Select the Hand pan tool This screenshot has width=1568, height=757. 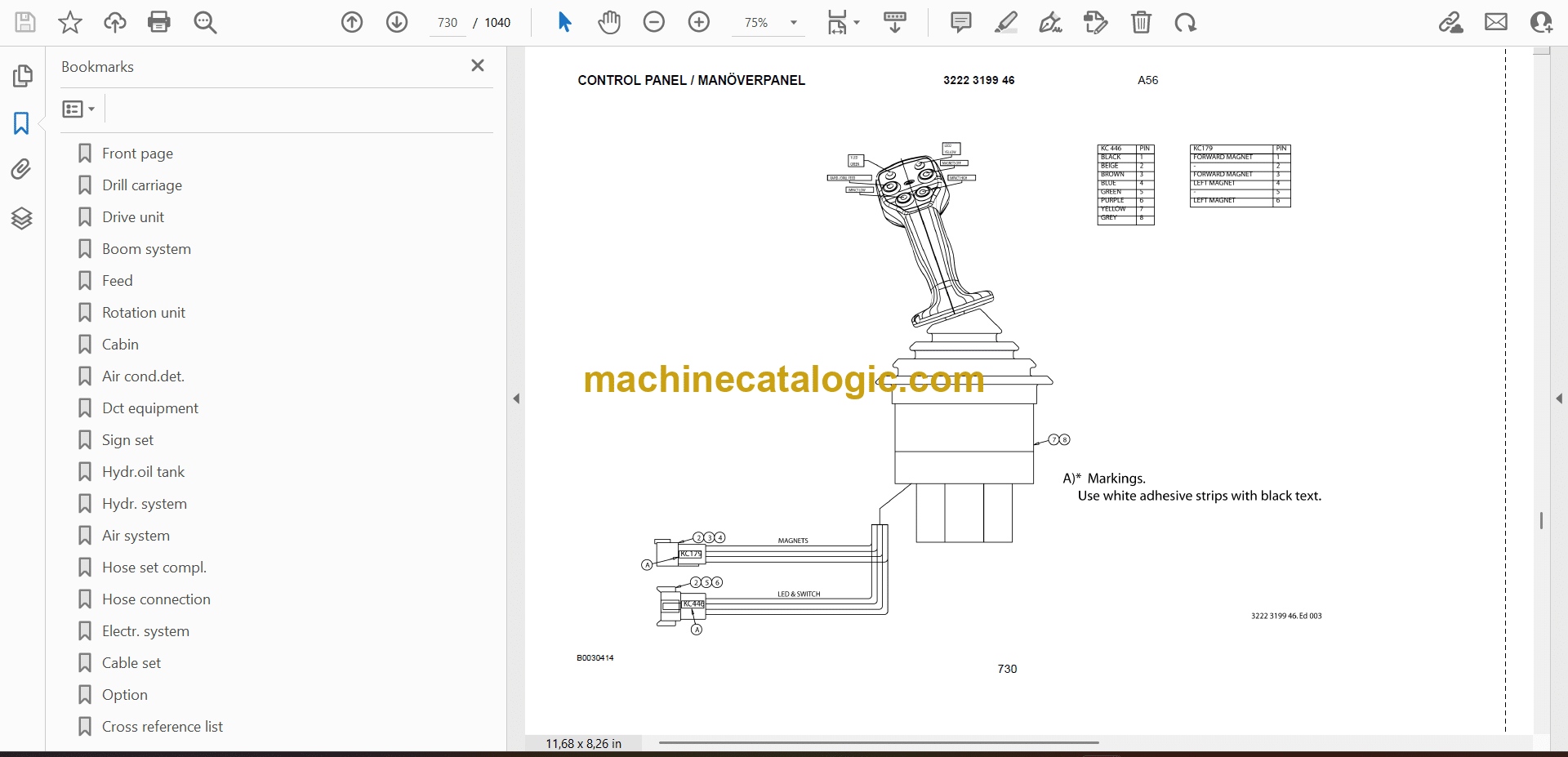tap(609, 22)
